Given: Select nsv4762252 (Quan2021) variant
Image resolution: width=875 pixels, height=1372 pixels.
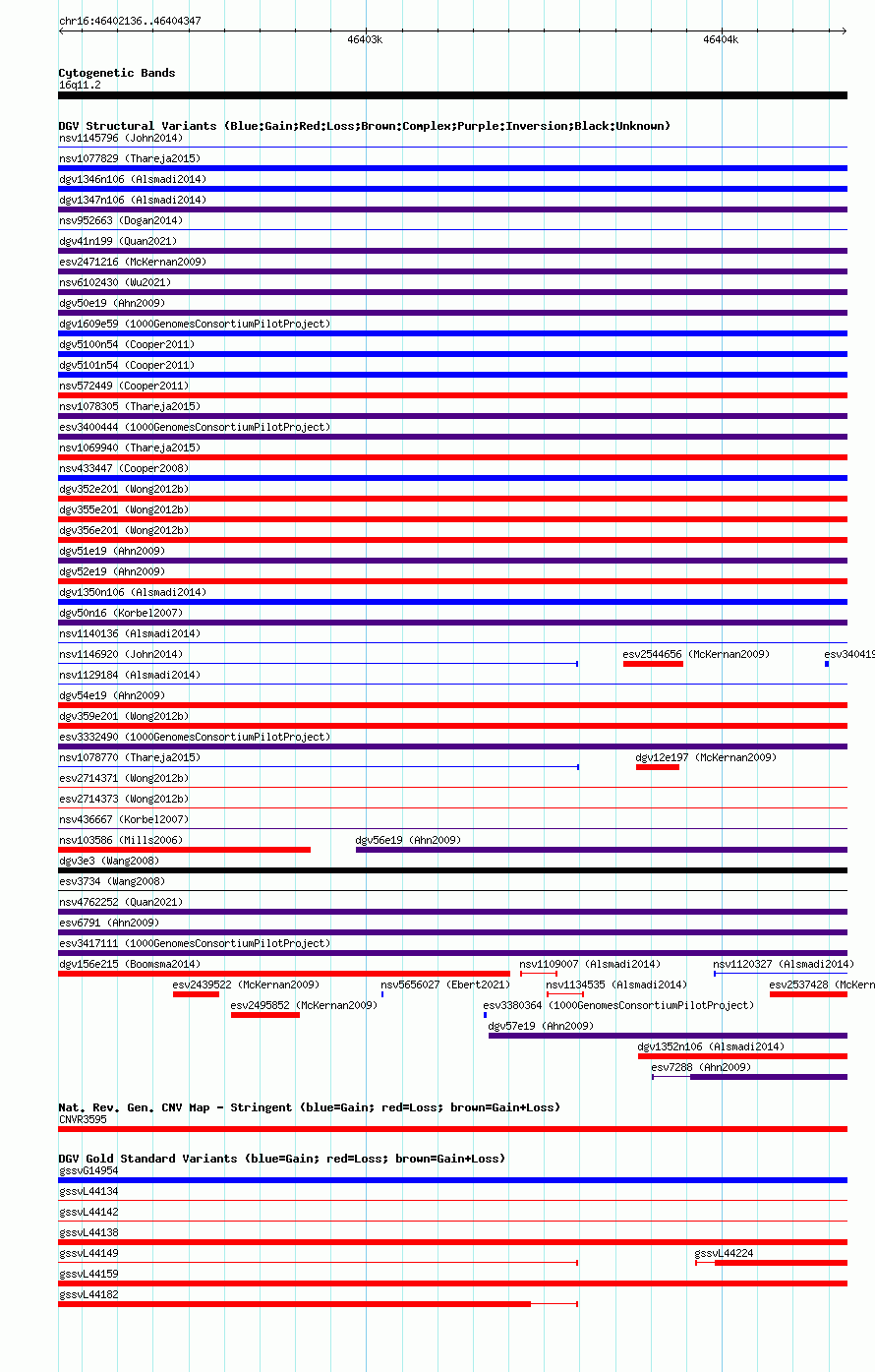Looking at the screenshot, I should point(120,902).
